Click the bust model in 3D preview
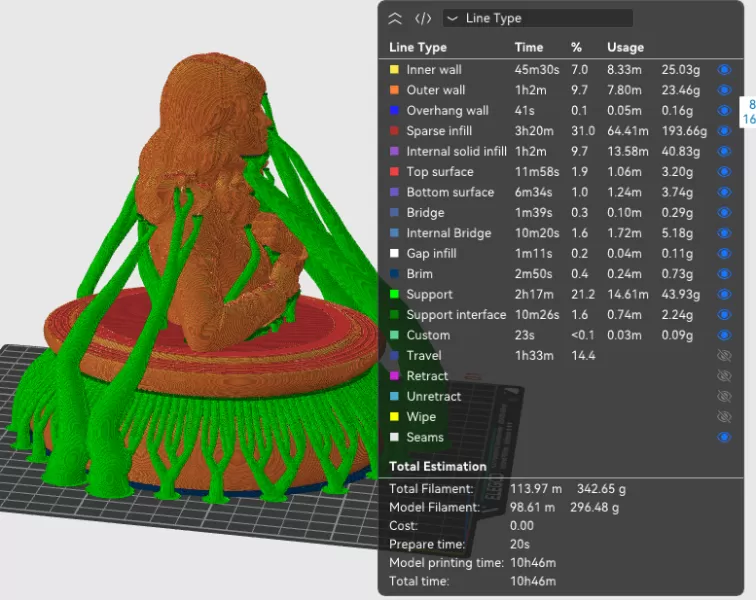This screenshot has height=600, width=756. click(215, 200)
